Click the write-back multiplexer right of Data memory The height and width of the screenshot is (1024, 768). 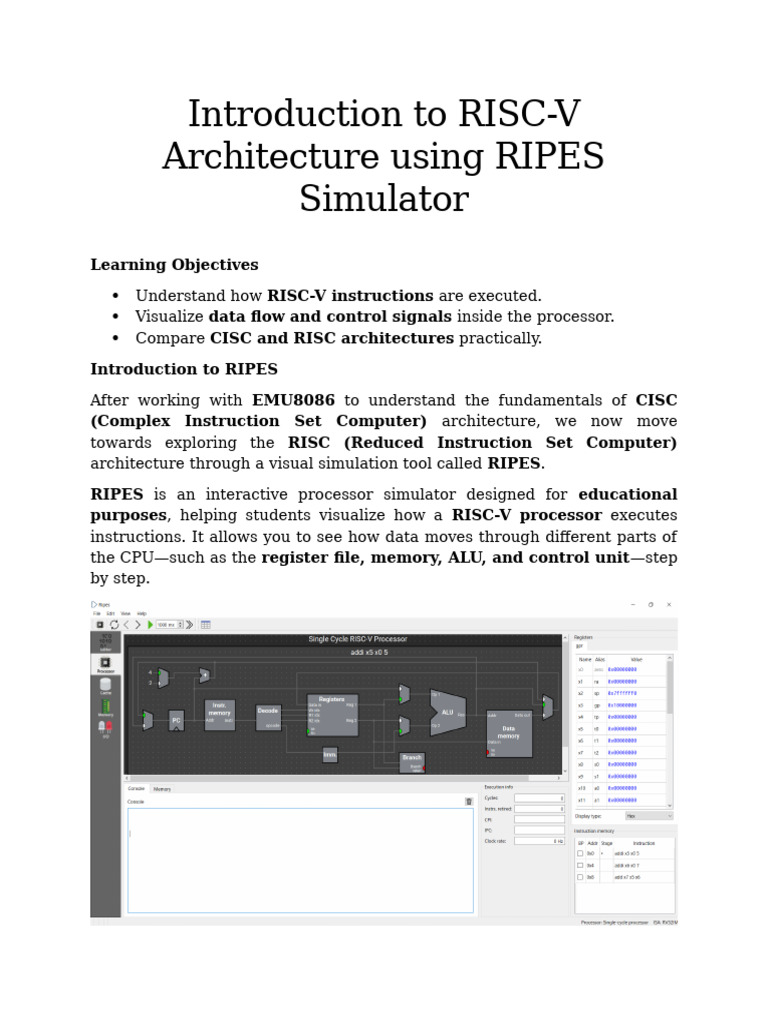pos(547,707)
